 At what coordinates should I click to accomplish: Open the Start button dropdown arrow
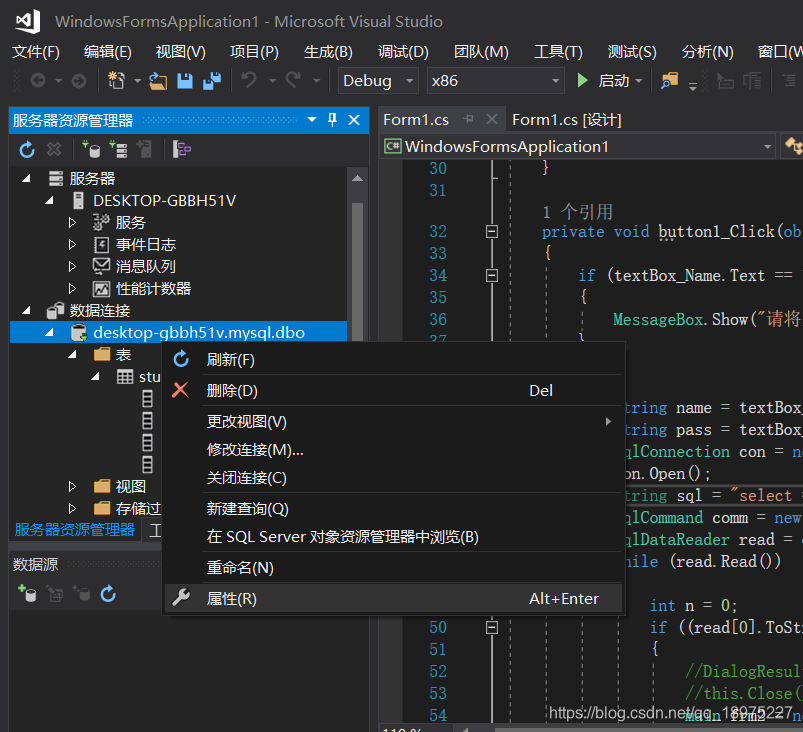click(x=639, y=81)
